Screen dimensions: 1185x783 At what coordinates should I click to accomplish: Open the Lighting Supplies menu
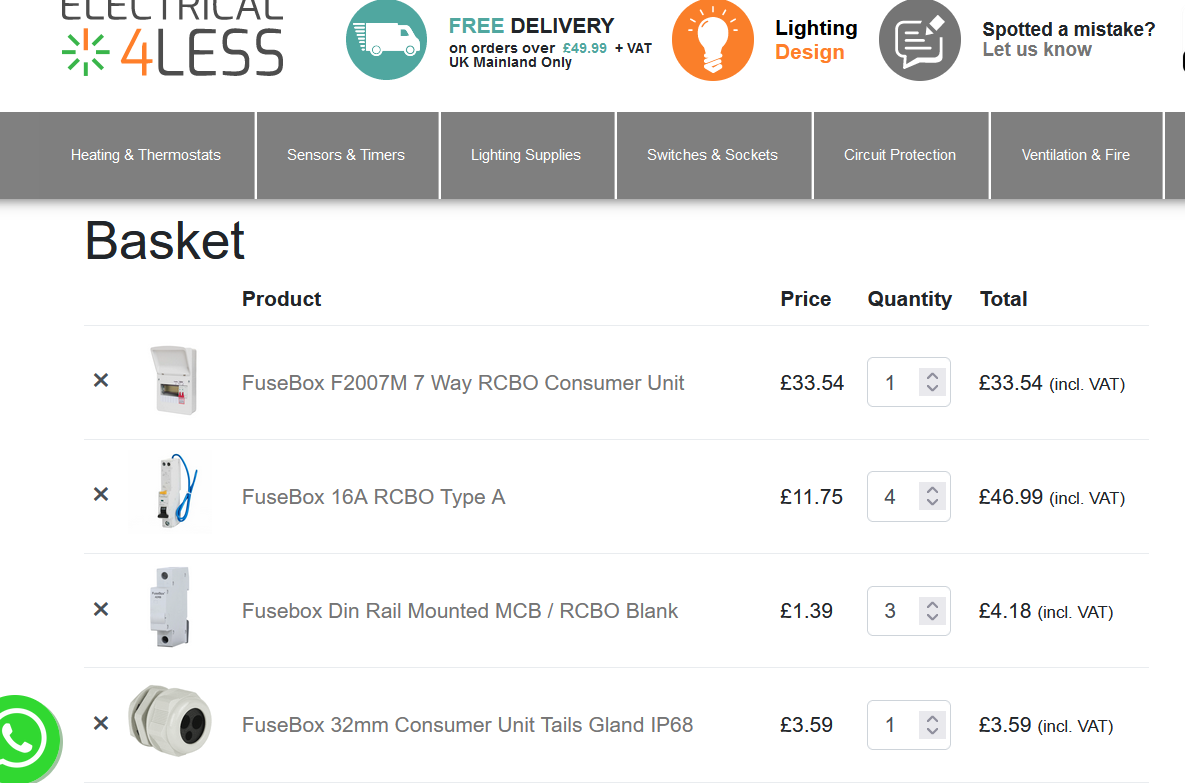click(x=526, y=155)
